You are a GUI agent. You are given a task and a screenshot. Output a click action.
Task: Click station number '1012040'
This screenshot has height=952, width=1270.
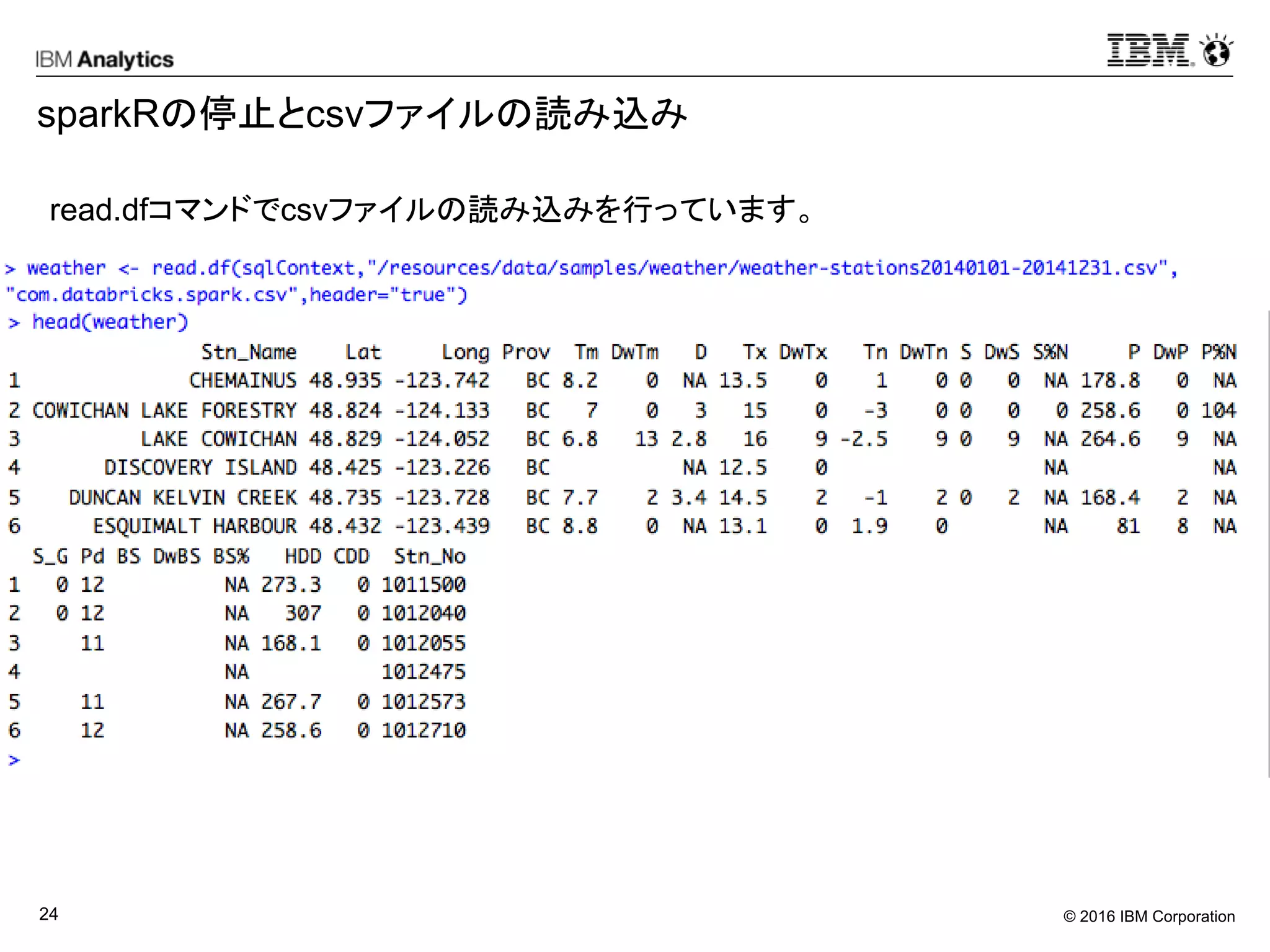423,614
